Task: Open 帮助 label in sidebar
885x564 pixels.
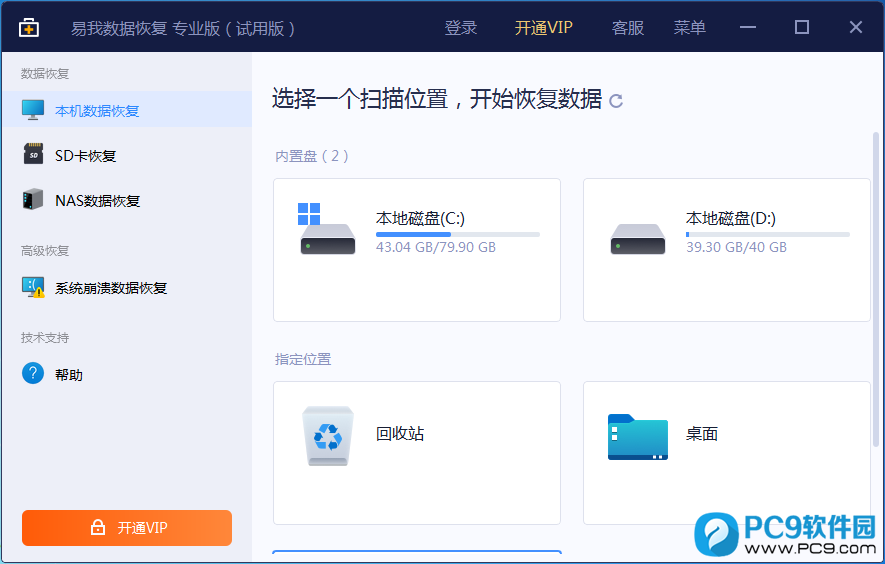Action: (69, 375)
